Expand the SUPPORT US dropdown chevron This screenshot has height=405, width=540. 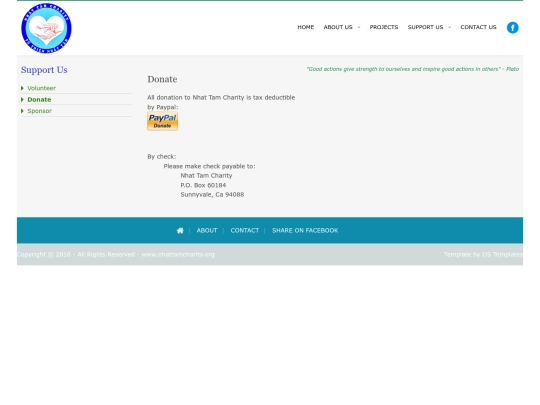(x=449, y=27)
